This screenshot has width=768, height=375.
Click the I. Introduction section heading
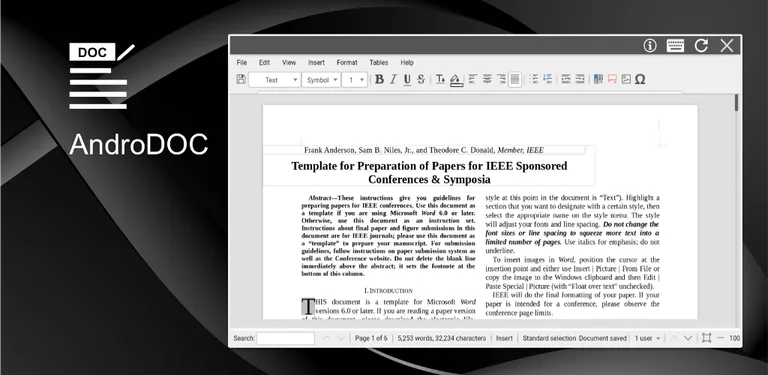[x=388, y=290]
